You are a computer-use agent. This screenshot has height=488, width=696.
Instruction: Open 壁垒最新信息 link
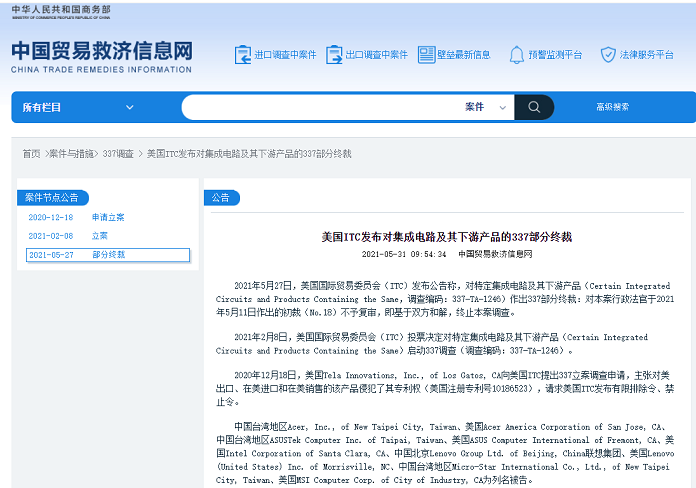(464, 55)
